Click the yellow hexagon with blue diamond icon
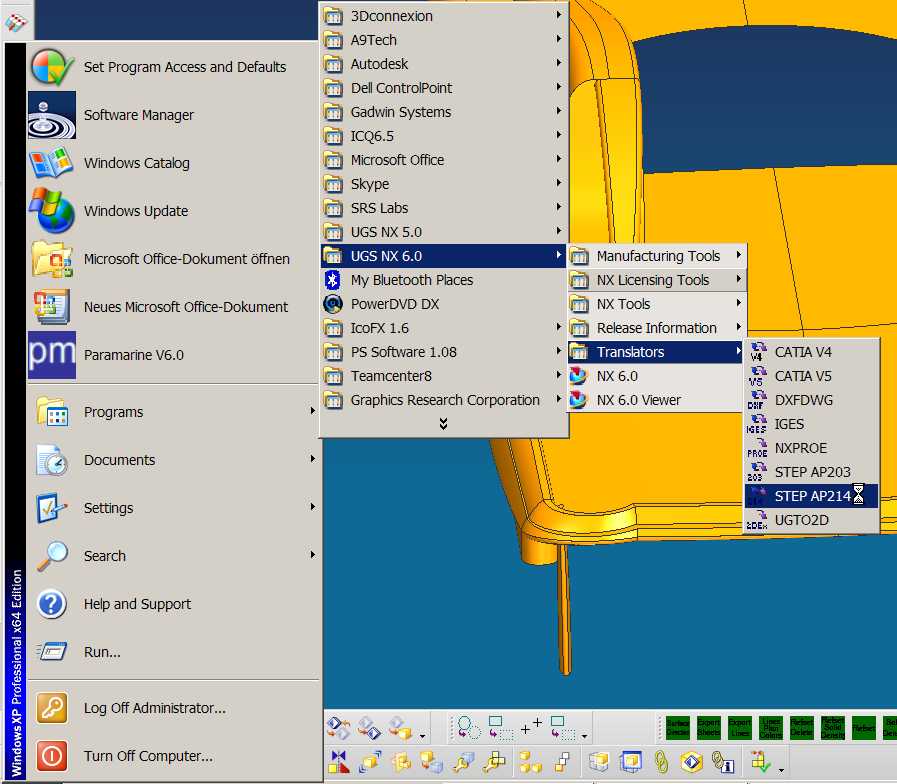Image resolution: width=897 pixels, height=784 pixels. 692,762
